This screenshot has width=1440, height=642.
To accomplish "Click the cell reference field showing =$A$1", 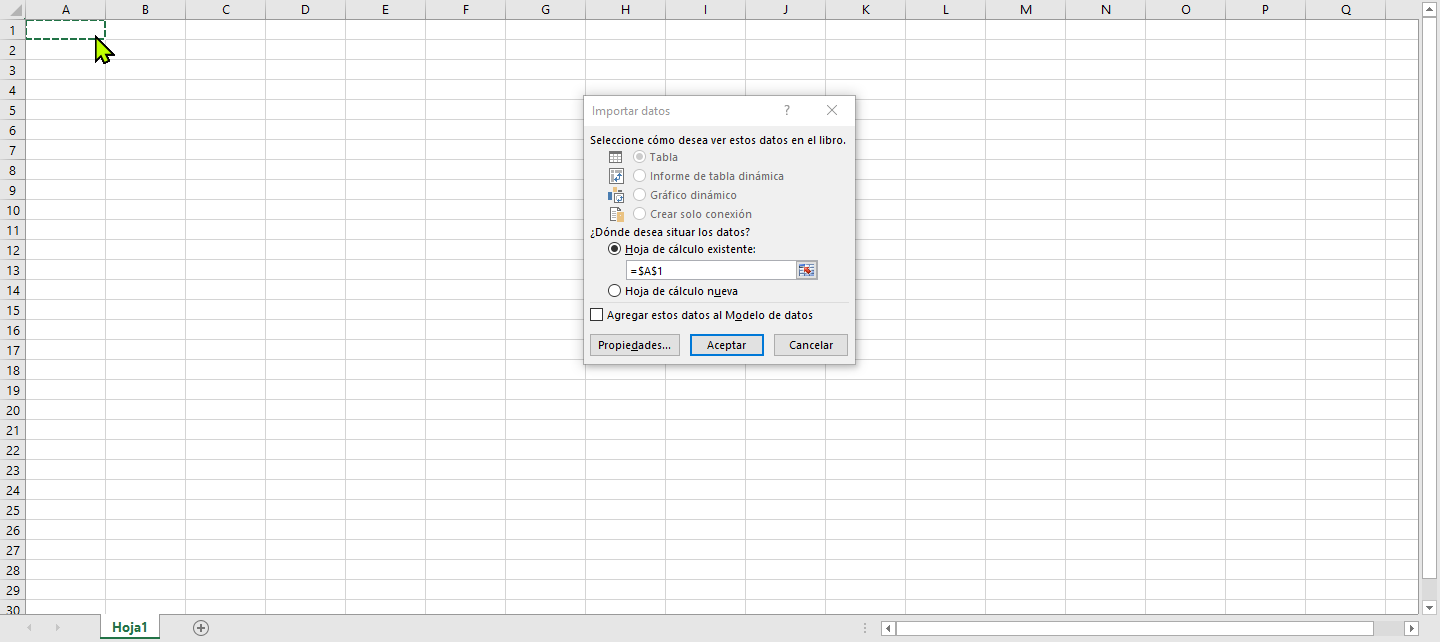I will tap(710, 271).
